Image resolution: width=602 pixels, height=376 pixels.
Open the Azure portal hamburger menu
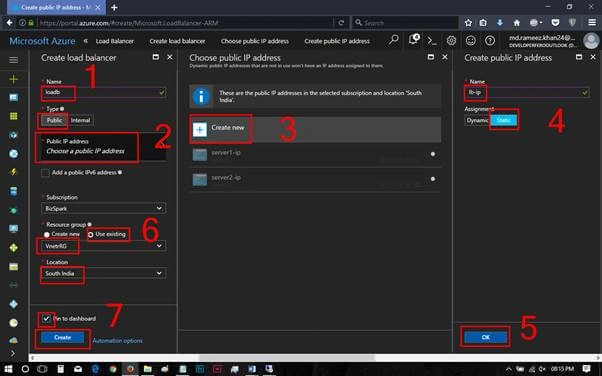[x=13, y=60]
